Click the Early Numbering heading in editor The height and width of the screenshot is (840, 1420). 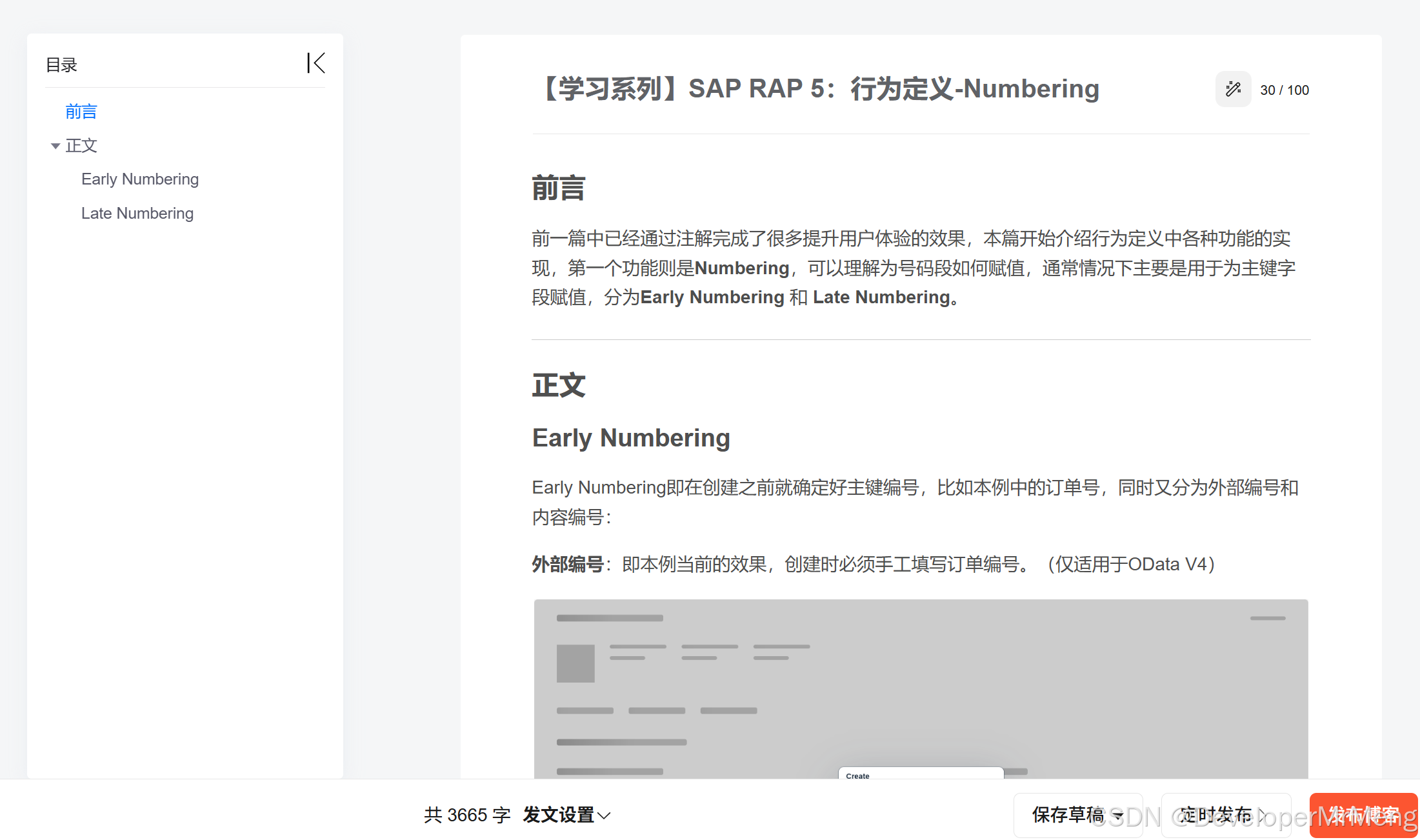(x=631, y=438)
